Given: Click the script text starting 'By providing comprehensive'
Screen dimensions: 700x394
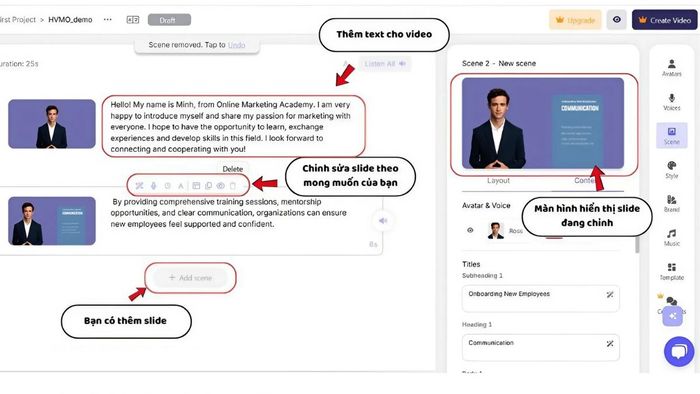Looking at the screenshot, I should [x=229, y=213].
